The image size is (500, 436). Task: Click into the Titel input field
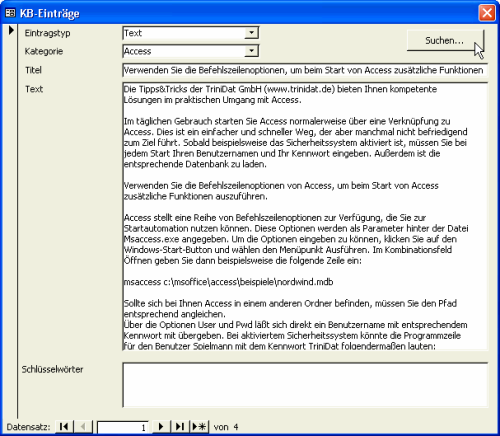pos(305,70)
